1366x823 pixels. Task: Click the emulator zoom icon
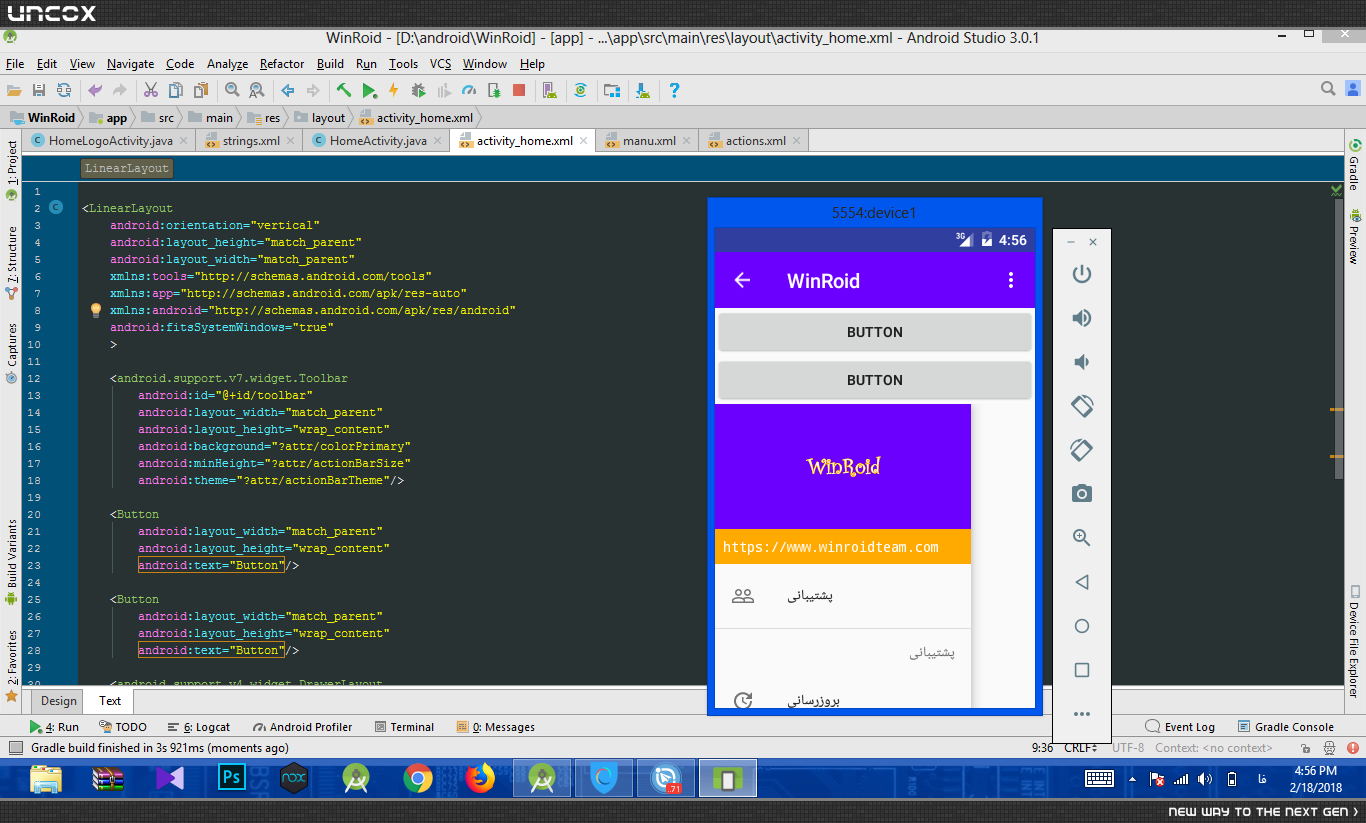[1081, 537]
